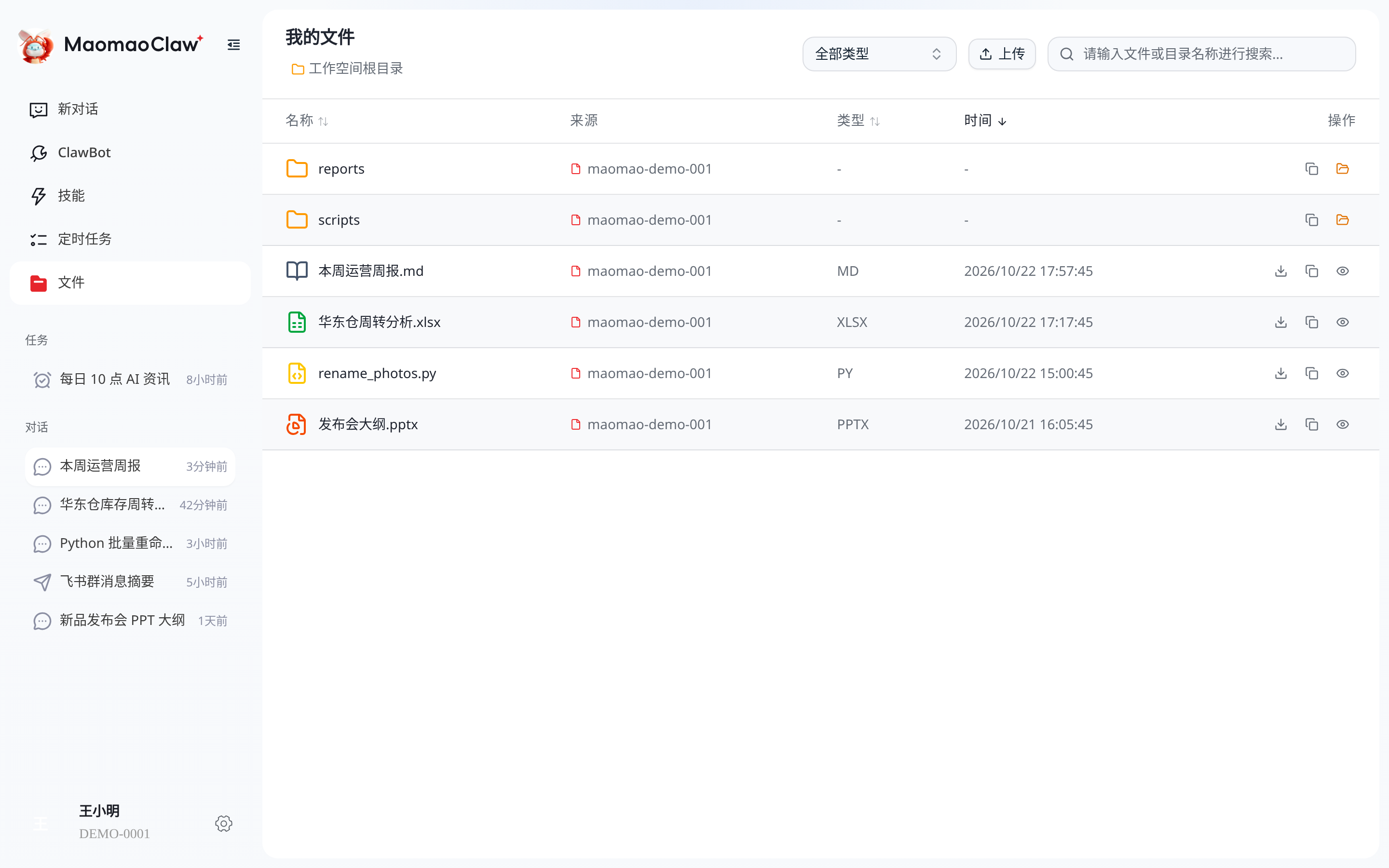The image size is (1389, 868).
Task: Click the scripts folder icon in the name column
Action: [x=297, y=220]
